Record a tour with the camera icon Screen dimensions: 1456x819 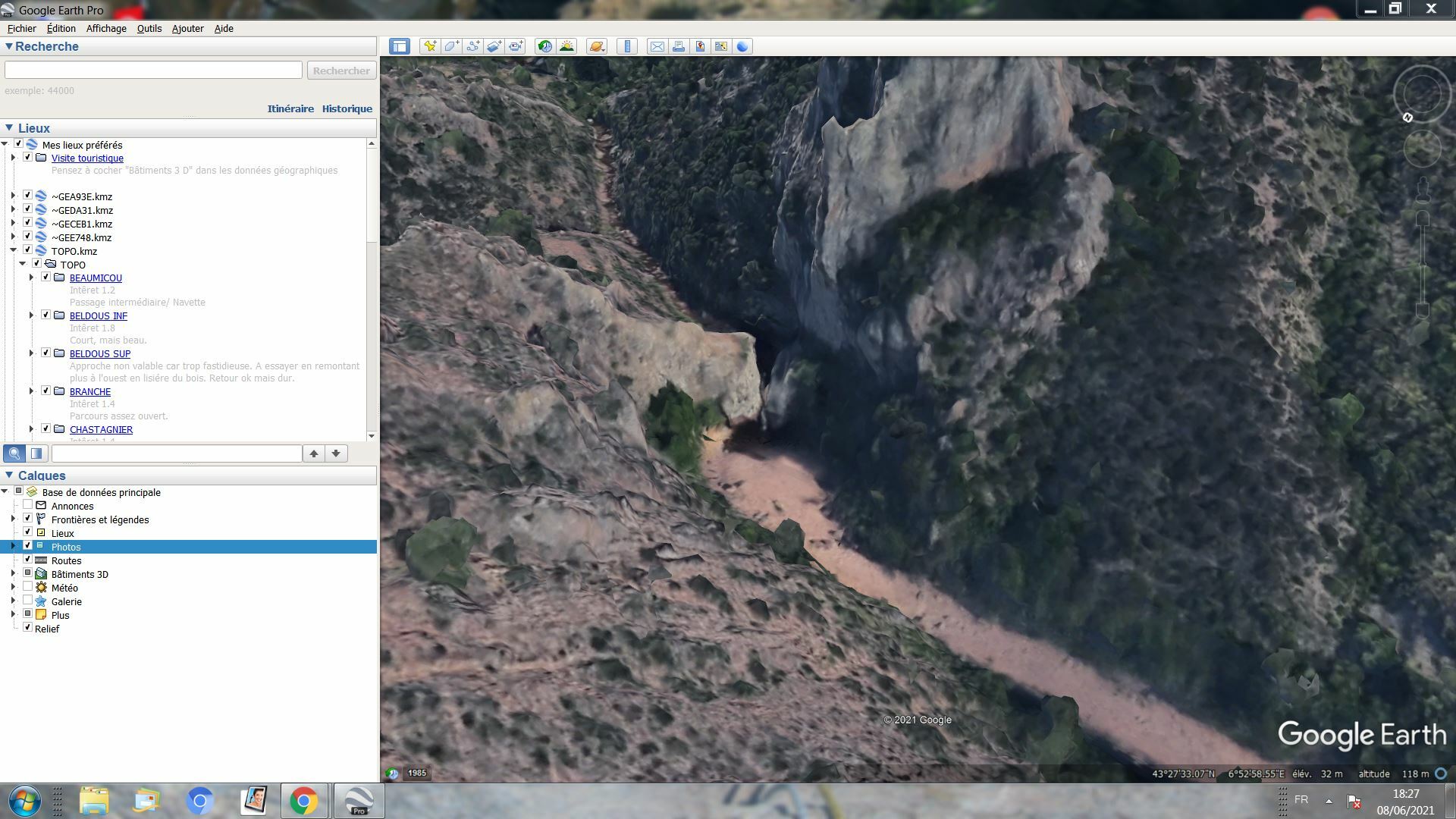pos(516,46)
